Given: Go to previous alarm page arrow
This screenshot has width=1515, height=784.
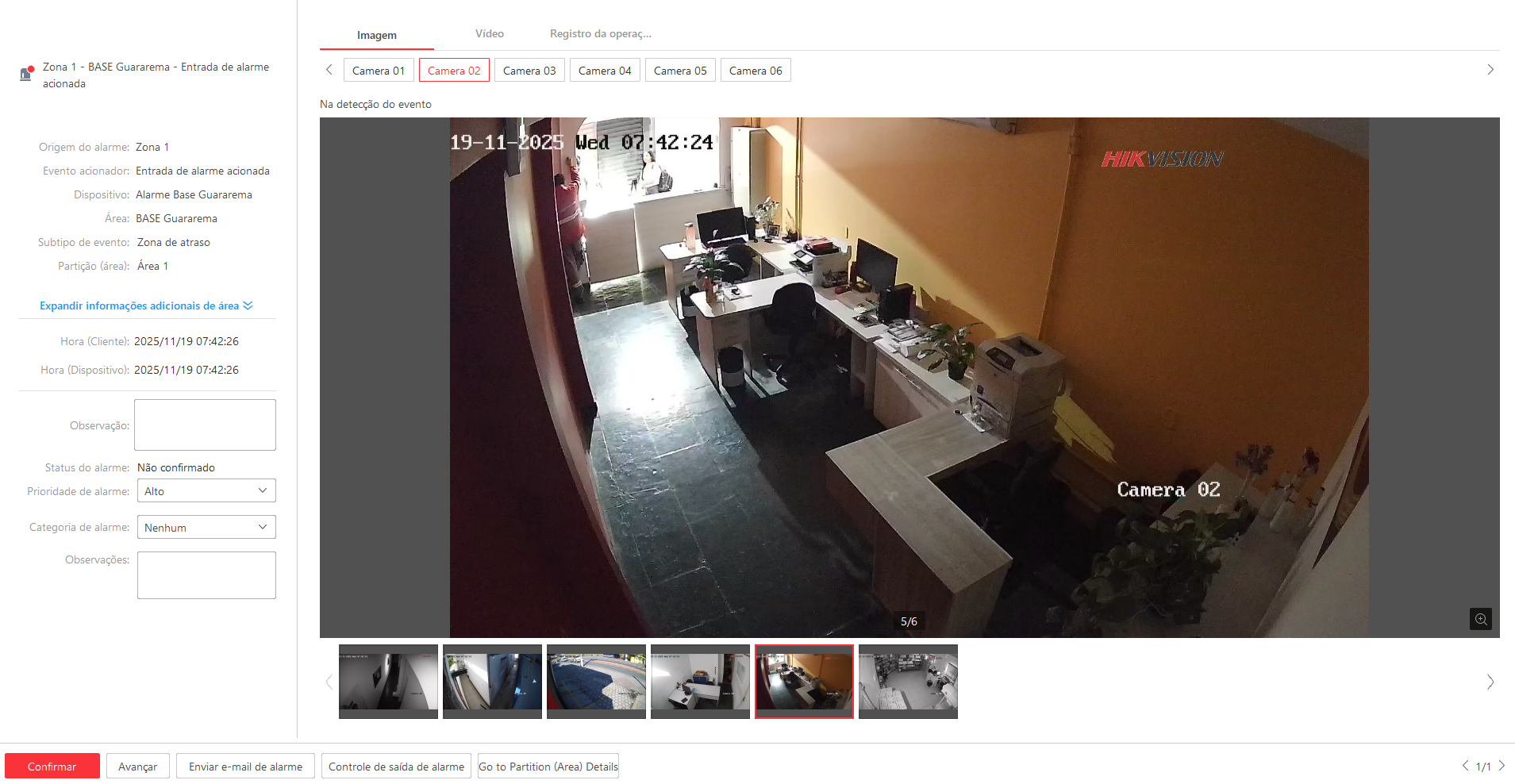Looking at the screenshot, I should click(1465, 766).
